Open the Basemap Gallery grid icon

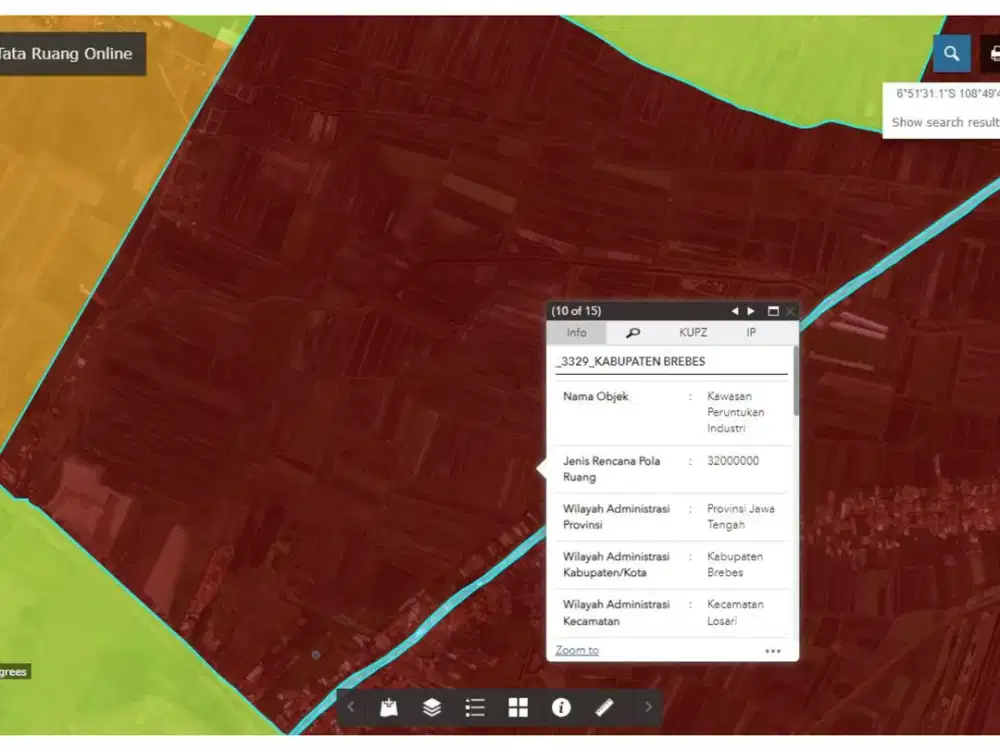[518, 708]
